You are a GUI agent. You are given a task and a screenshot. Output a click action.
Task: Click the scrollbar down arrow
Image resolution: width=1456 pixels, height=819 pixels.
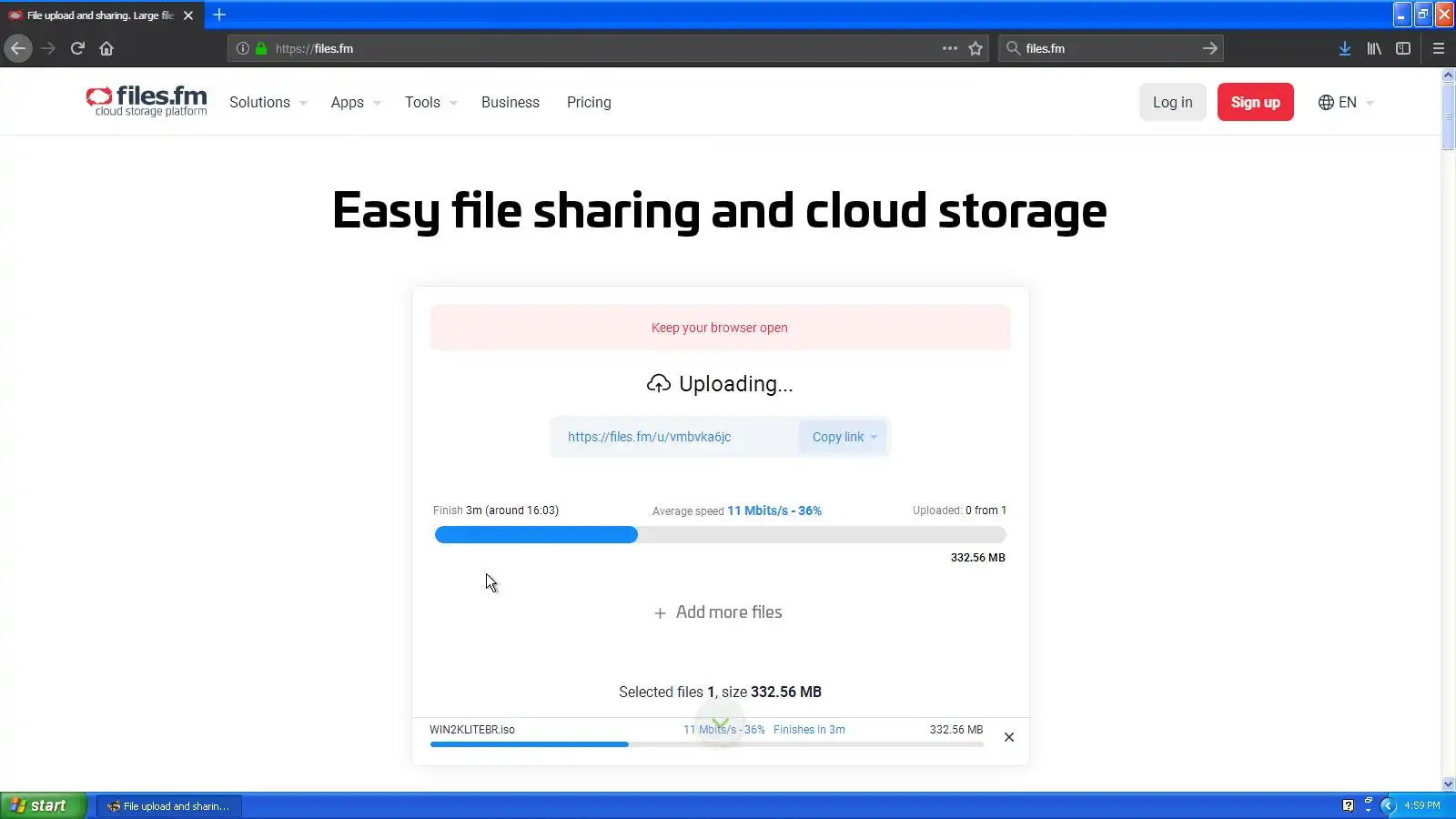1448,784
